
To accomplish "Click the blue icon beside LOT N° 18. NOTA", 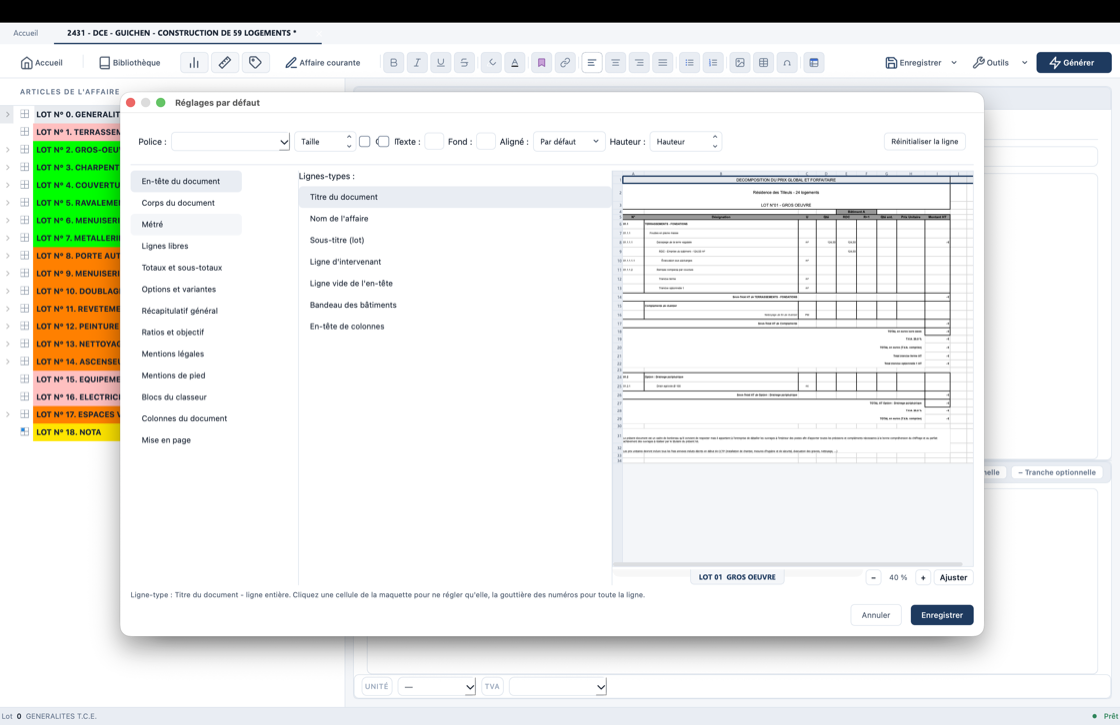I will click(x=24, y=431).
